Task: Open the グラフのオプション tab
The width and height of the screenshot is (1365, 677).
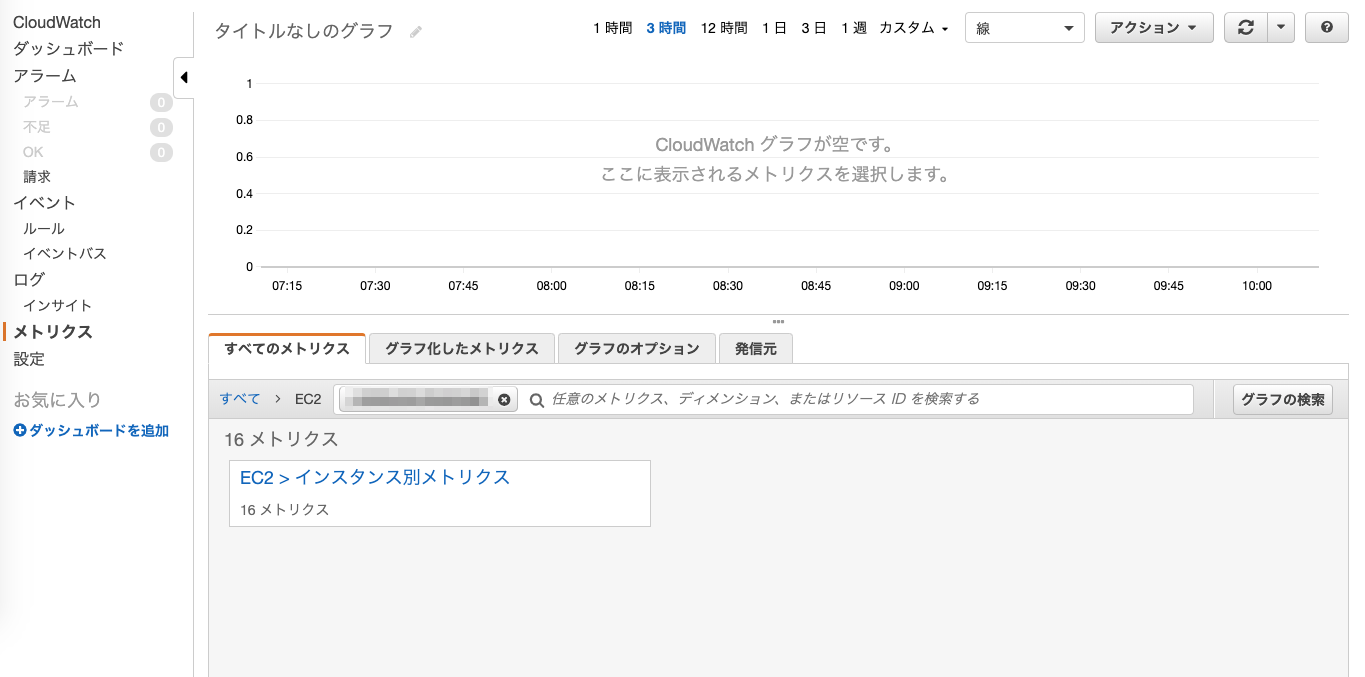Action: pyautogui.click(x=637, y=348)
